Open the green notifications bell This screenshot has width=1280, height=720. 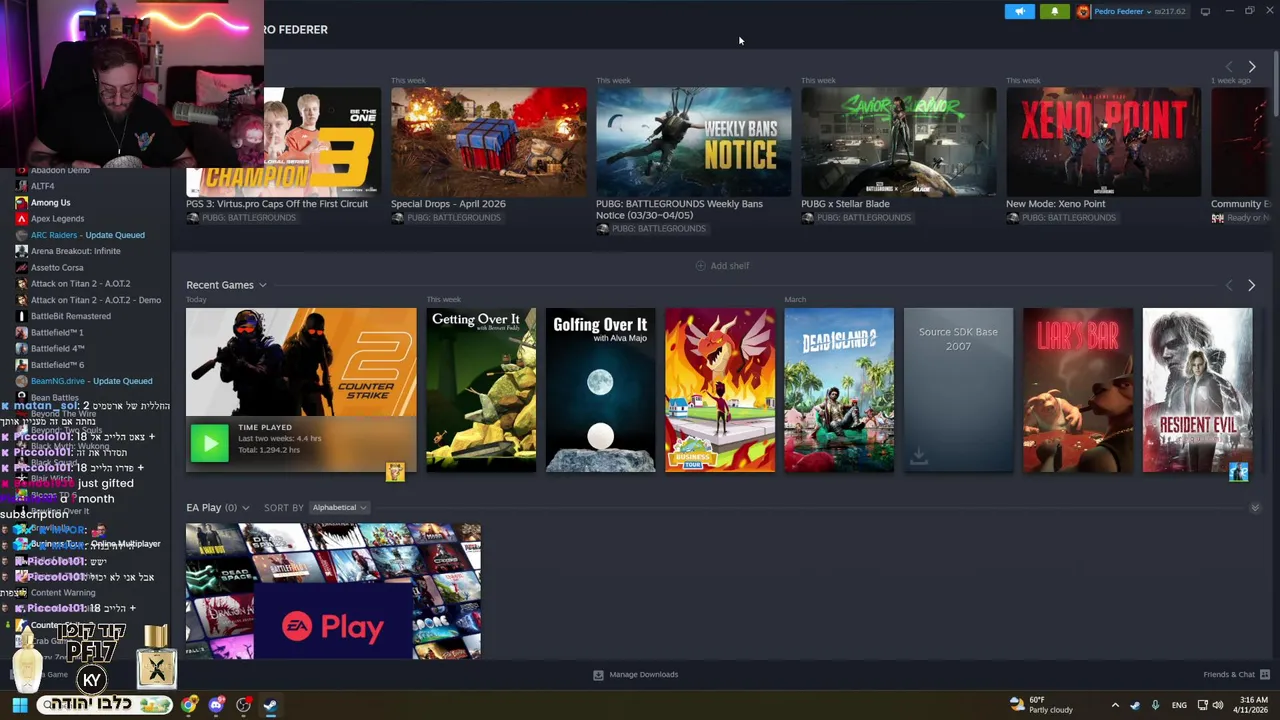coord(1054,12)
